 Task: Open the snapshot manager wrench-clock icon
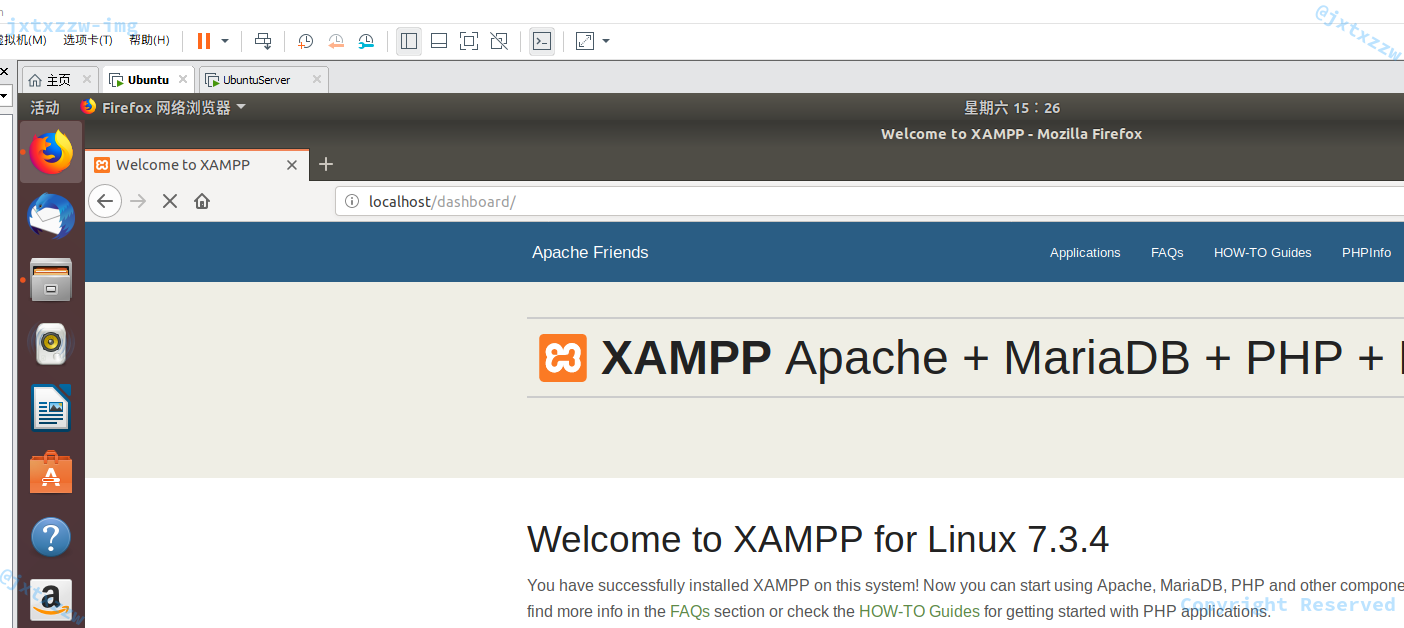coord(367,41)
